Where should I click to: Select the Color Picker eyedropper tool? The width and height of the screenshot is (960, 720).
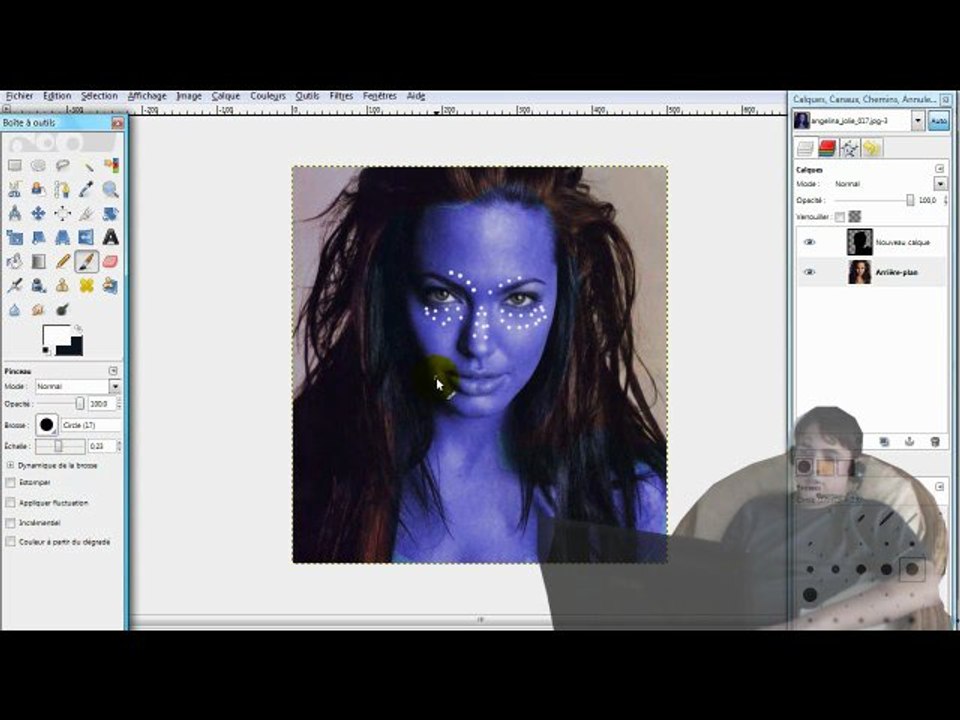[86, 189]
